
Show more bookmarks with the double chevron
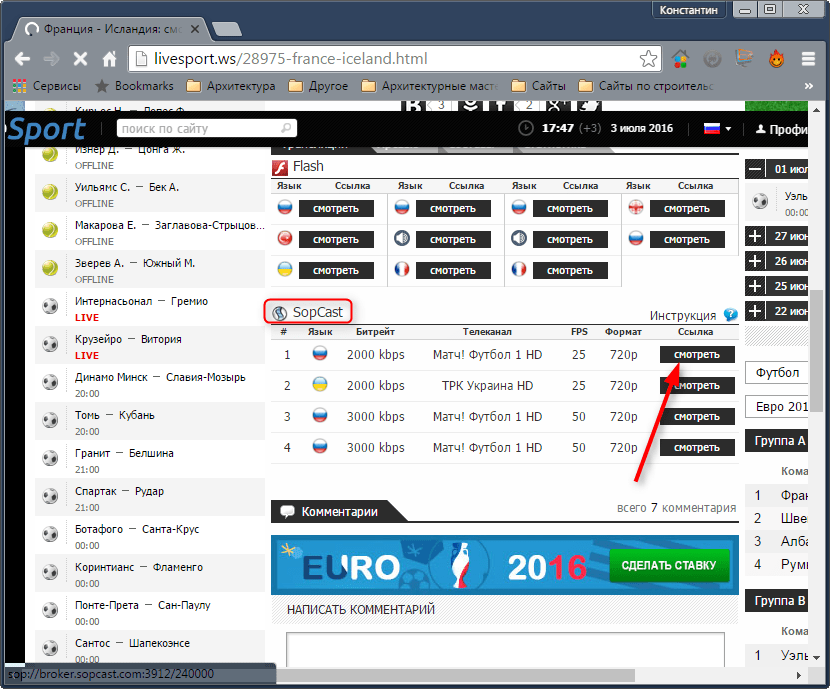pos(808,86)
